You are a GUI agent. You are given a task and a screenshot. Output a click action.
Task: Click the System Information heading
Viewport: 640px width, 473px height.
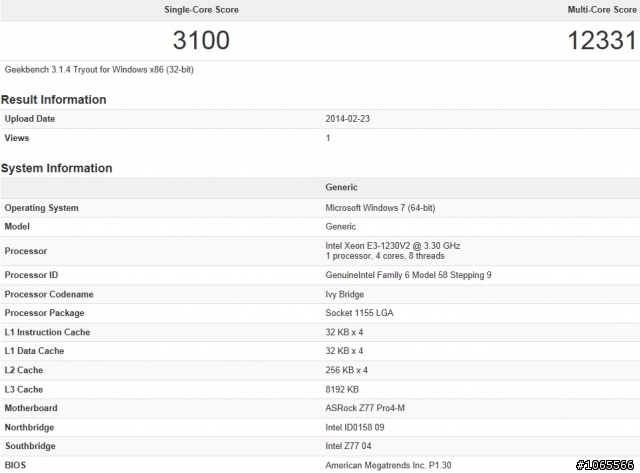56,168
